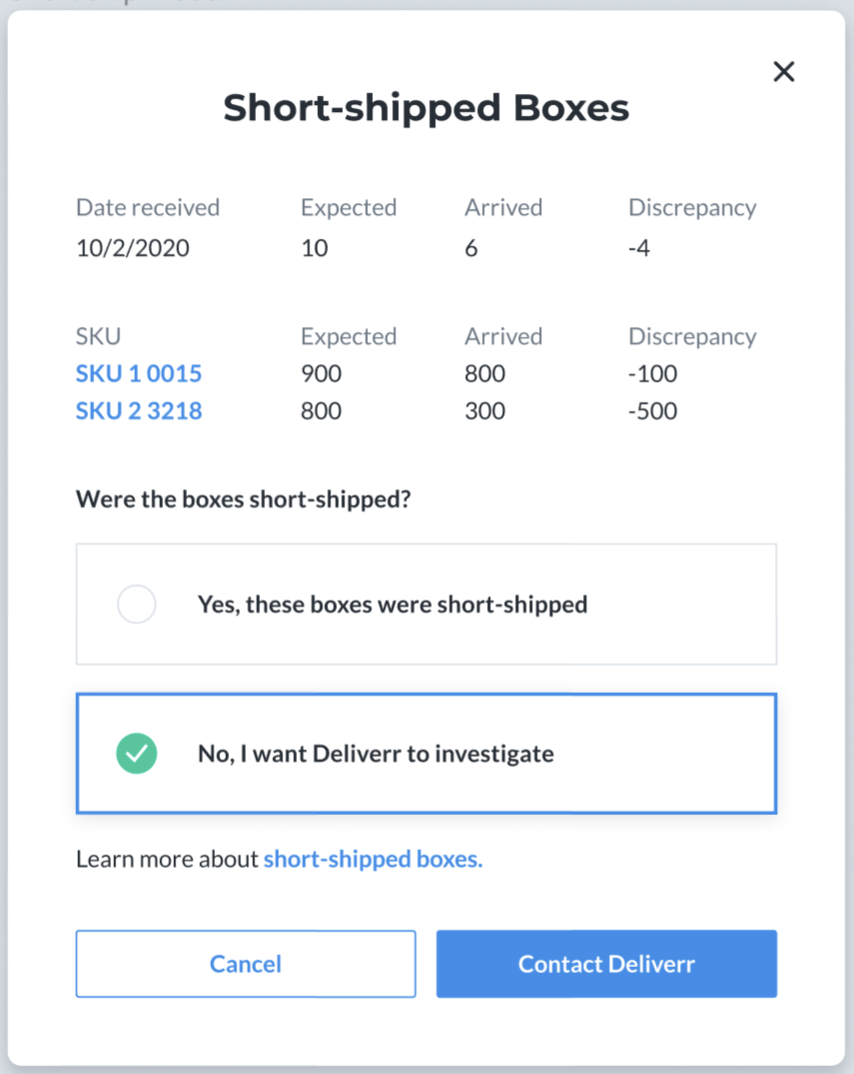The image size is (854, 1074).
Task: Click the expected quantity 900
Action: point(321,373)
